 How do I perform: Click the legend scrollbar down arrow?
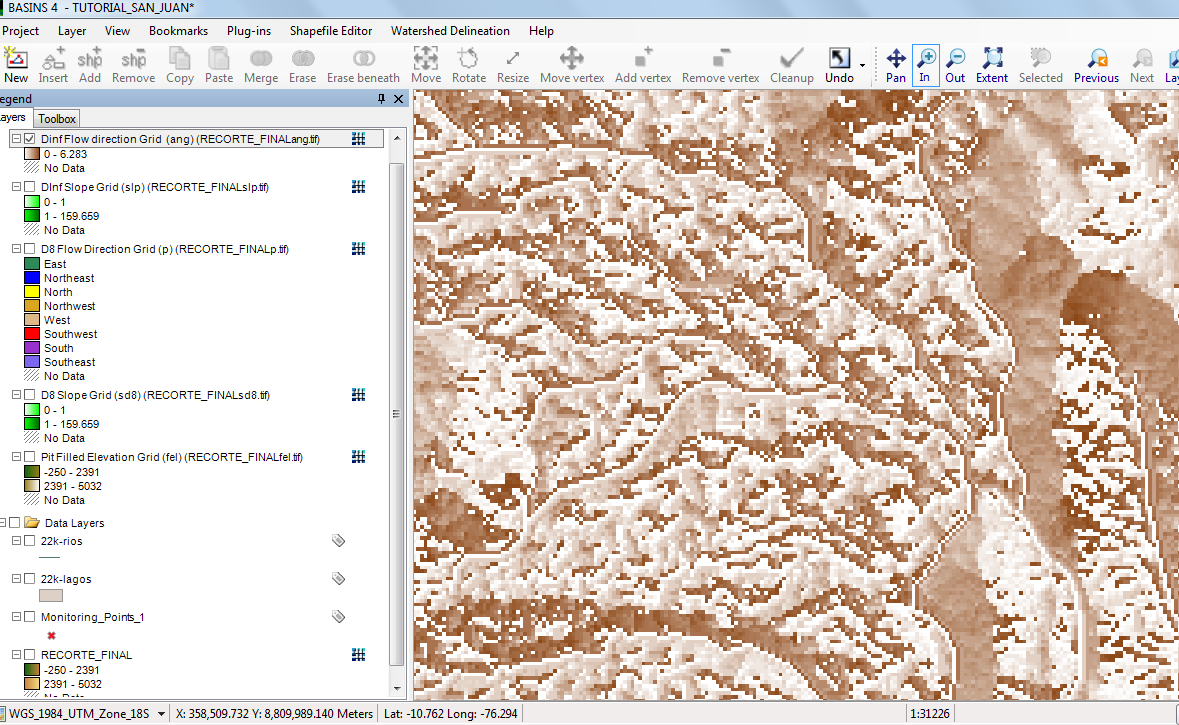tap(397, 688)
